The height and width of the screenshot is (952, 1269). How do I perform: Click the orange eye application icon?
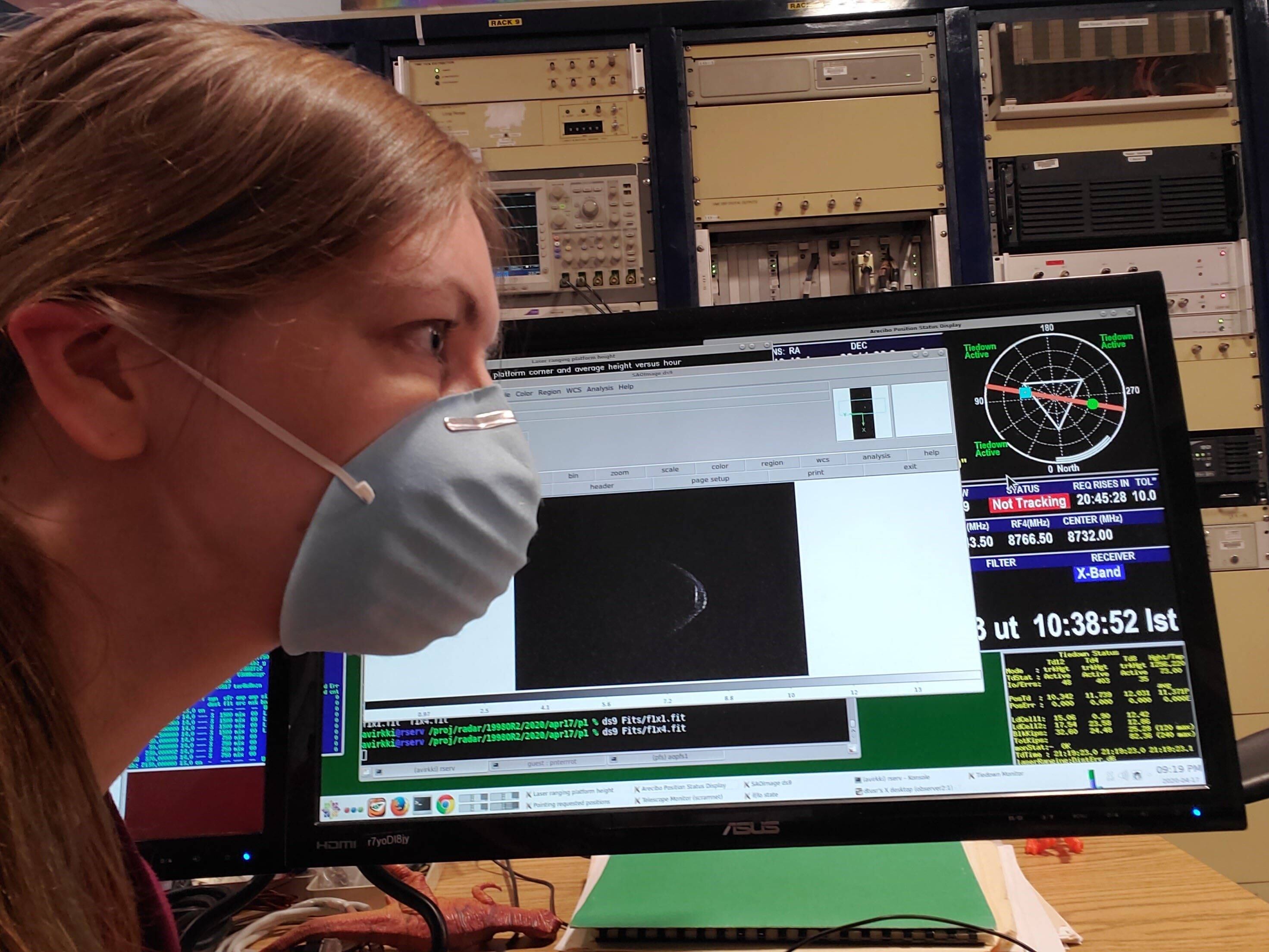(376, 807)
